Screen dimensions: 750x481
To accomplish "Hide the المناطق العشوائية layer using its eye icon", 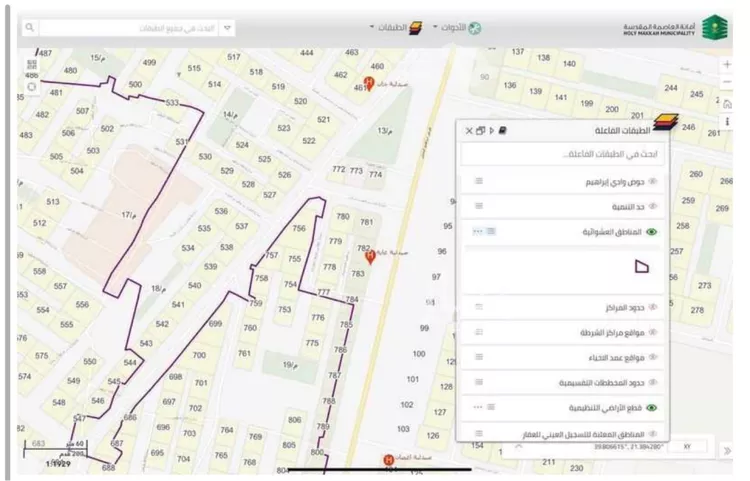I will click(651, 232).
